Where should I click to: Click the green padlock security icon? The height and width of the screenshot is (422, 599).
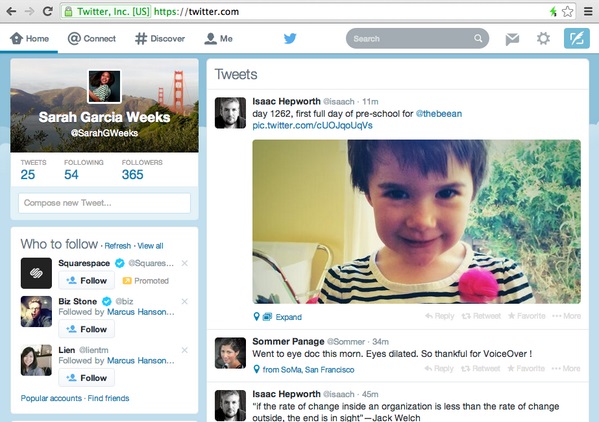click(x=68, y=11)
